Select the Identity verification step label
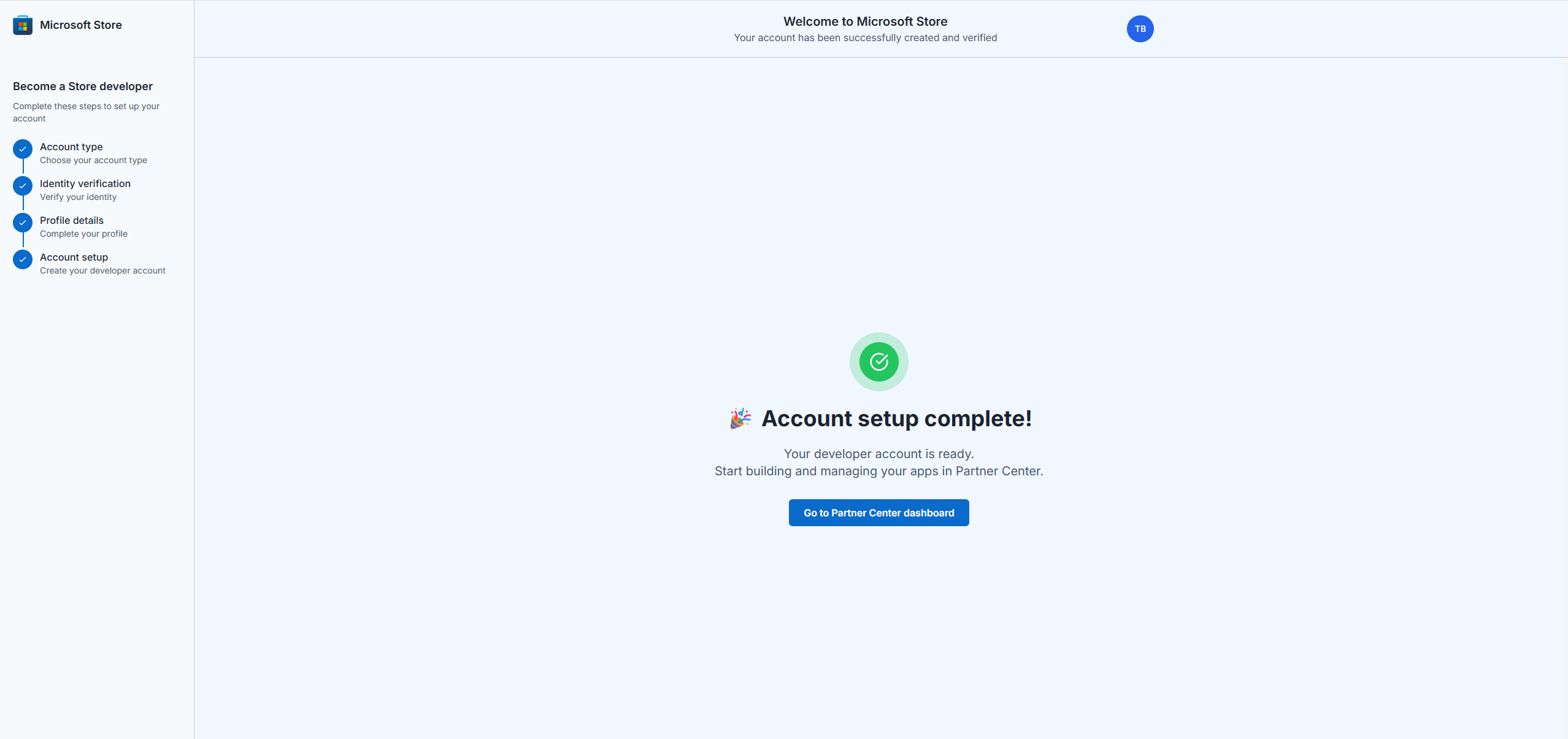 pos(85,183)
